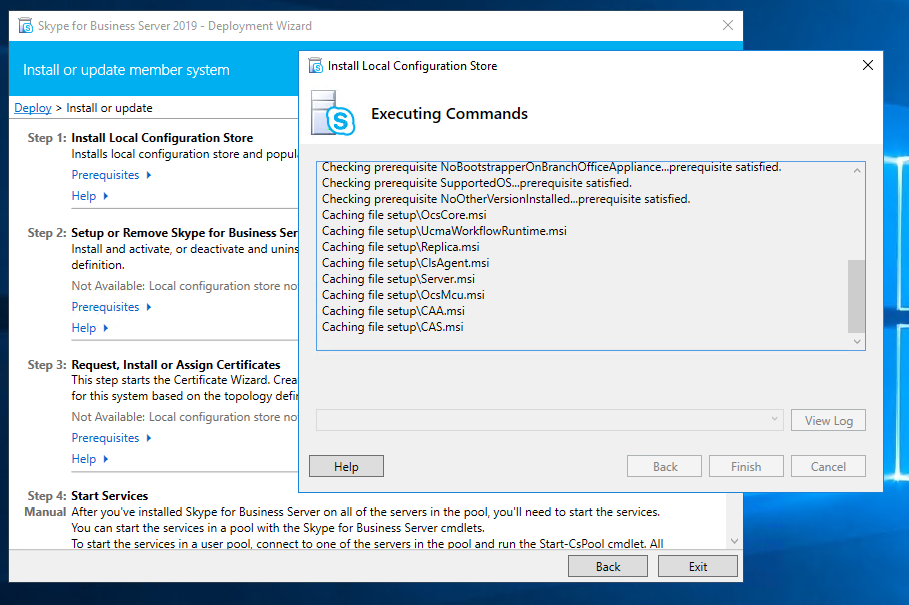
Task: Click the Deployment Wizard's bottom Back button
Action: (608, 566)
